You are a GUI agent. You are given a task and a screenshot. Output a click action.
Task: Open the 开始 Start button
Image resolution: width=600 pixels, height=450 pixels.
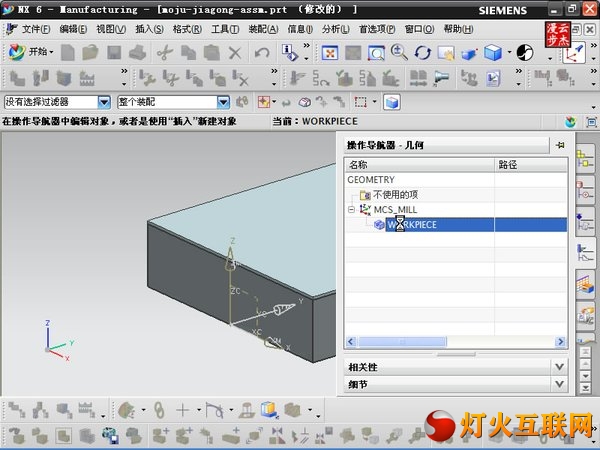tap(31, 52)
